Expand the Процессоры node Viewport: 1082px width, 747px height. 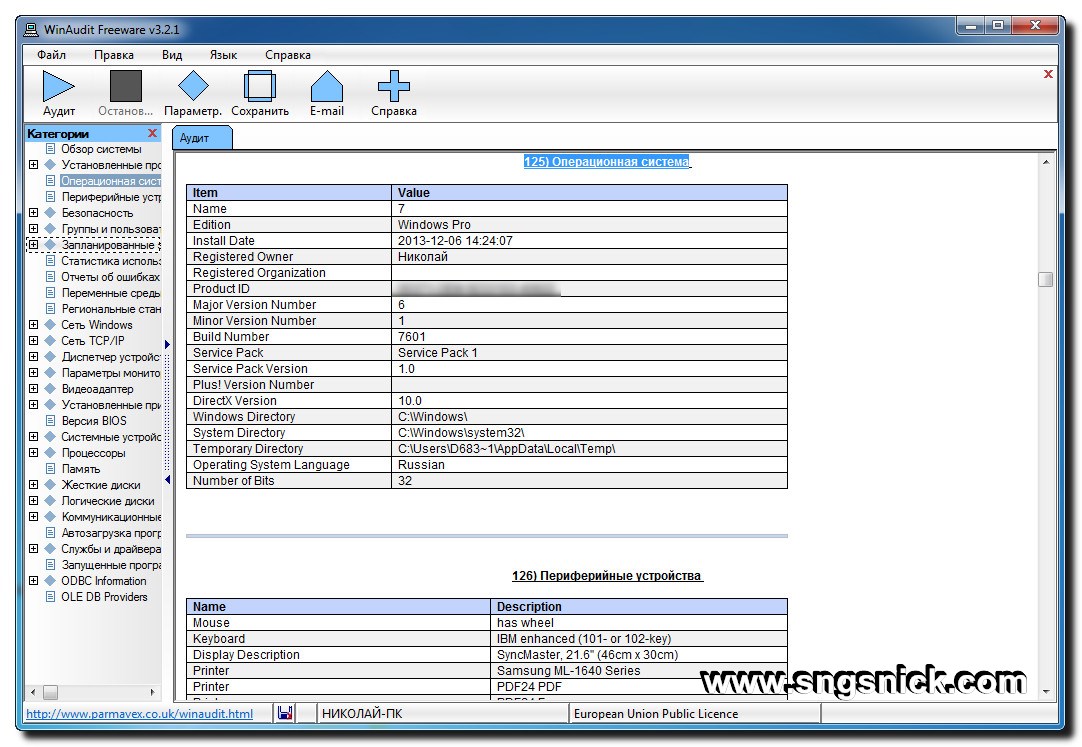point(33,452)
